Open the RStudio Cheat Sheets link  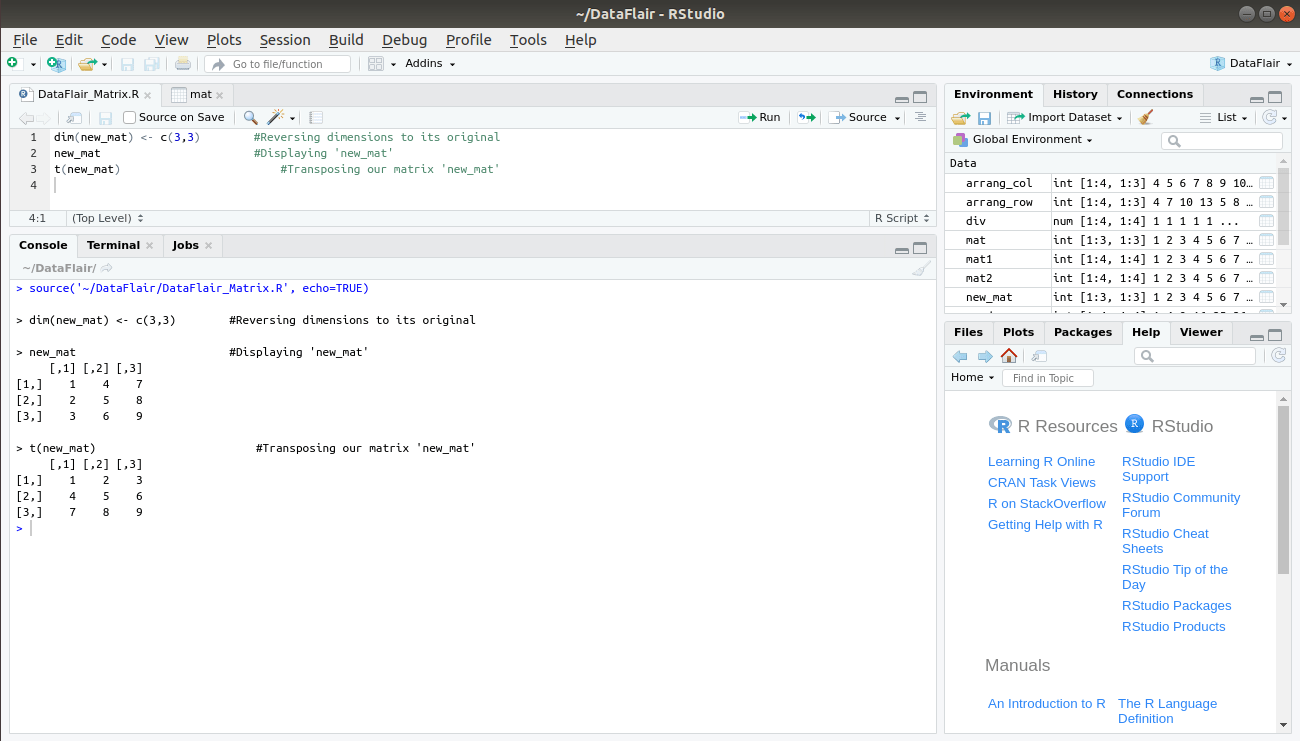coord(1165,541)
